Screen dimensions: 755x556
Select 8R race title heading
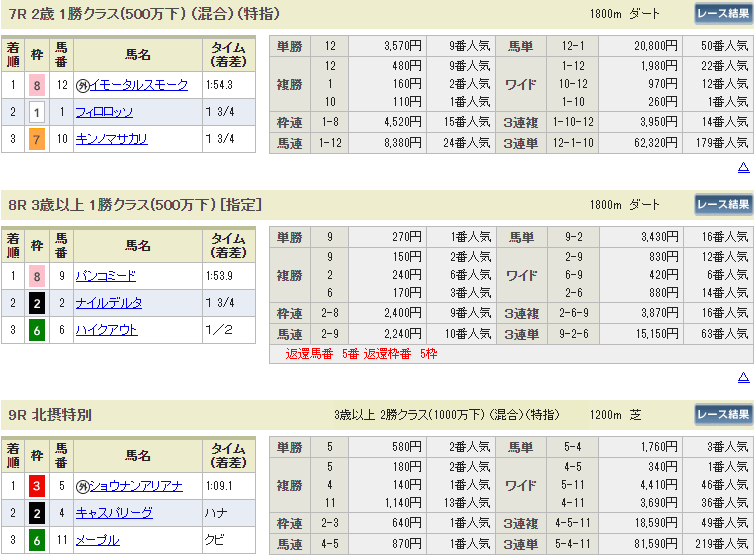click(x=135, y=205)
